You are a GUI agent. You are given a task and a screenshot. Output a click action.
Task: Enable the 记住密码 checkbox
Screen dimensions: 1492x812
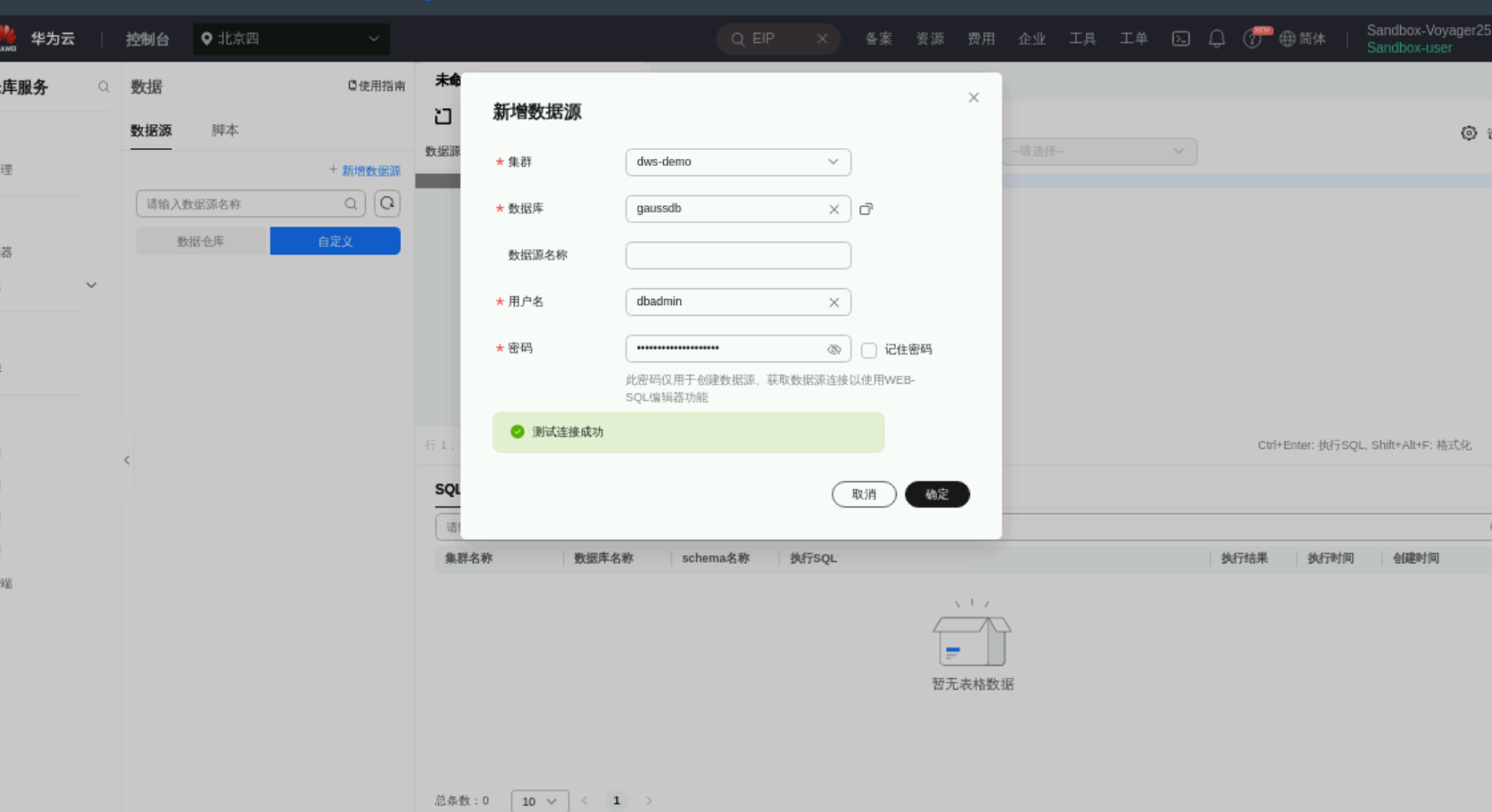click(x=868, y=350)
